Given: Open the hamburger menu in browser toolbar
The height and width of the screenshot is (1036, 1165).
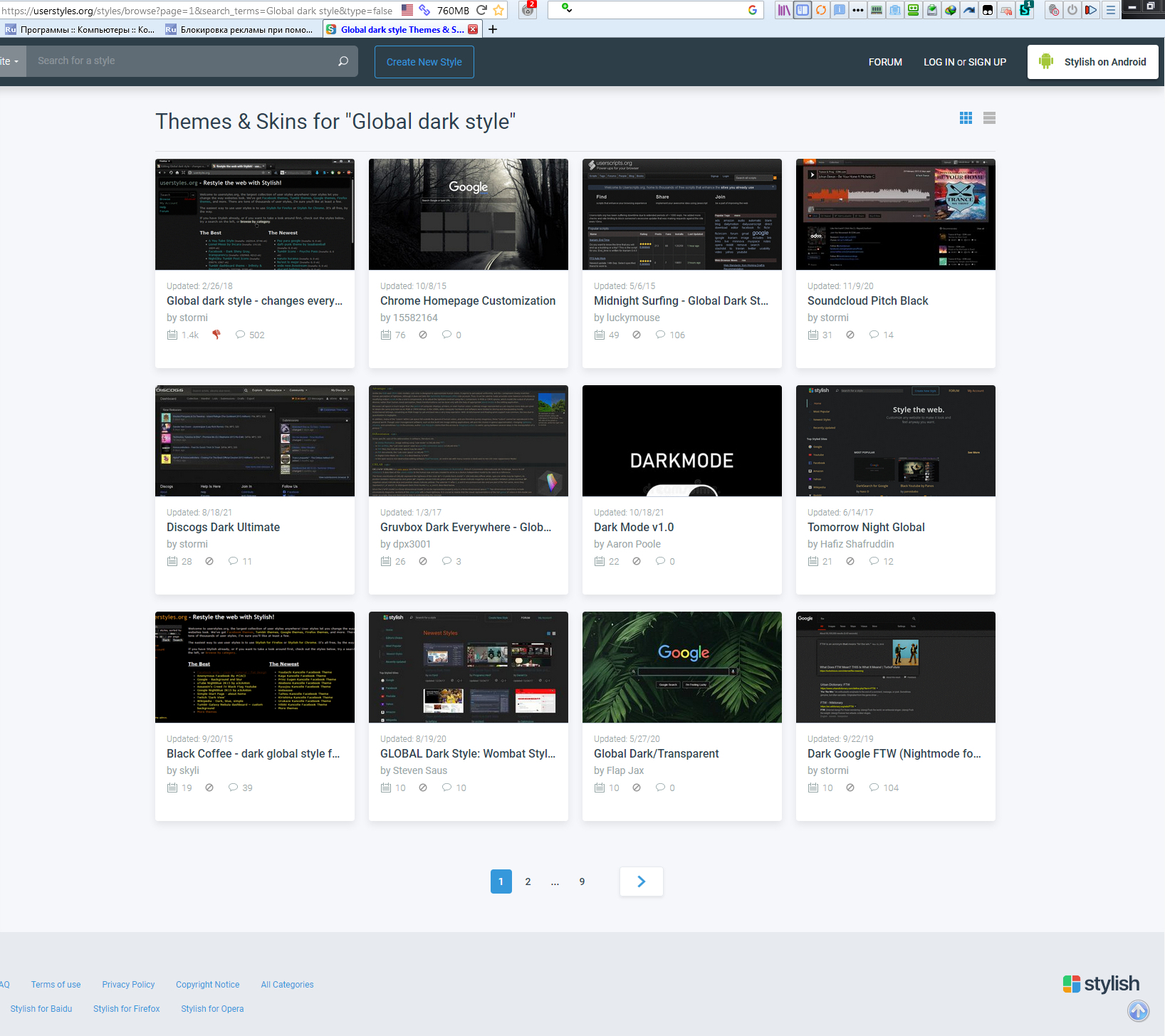Looking at the screenshot, I should point(1110,10).
